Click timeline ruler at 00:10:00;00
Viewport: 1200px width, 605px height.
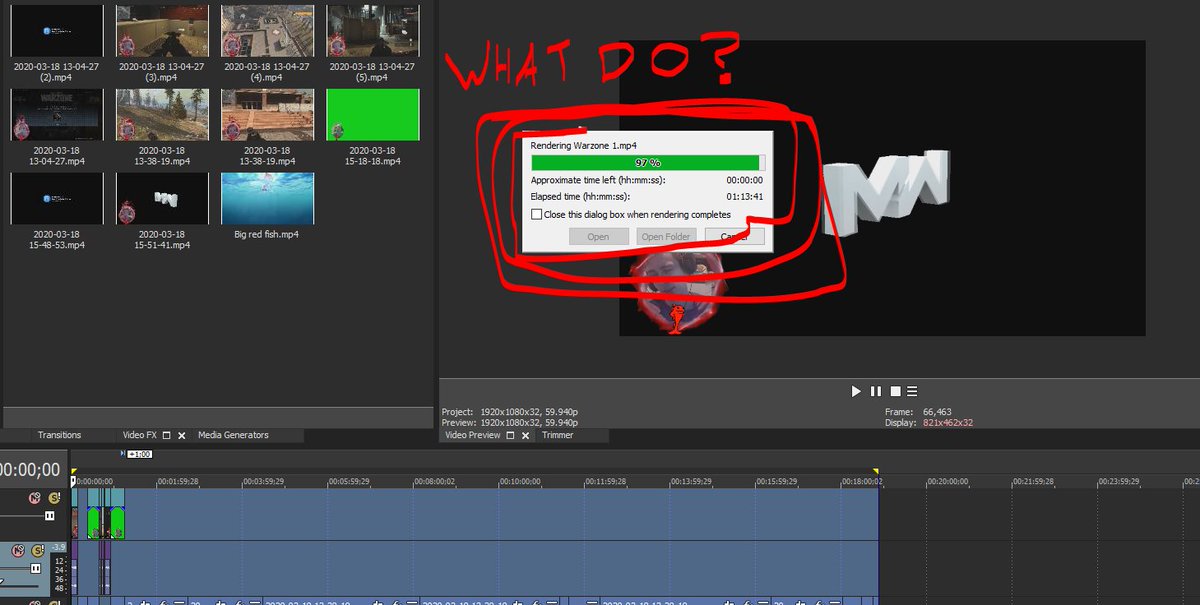pos(520,481)
